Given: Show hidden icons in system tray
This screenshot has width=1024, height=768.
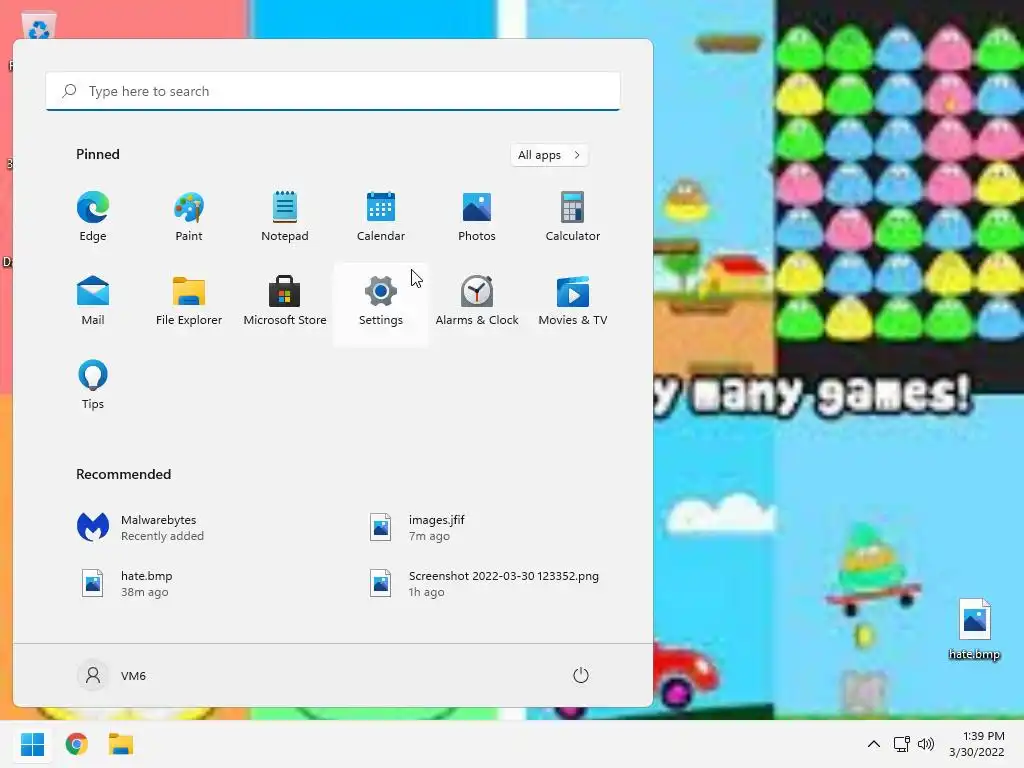Looking at the screenshot, I should tap(874, 744).
